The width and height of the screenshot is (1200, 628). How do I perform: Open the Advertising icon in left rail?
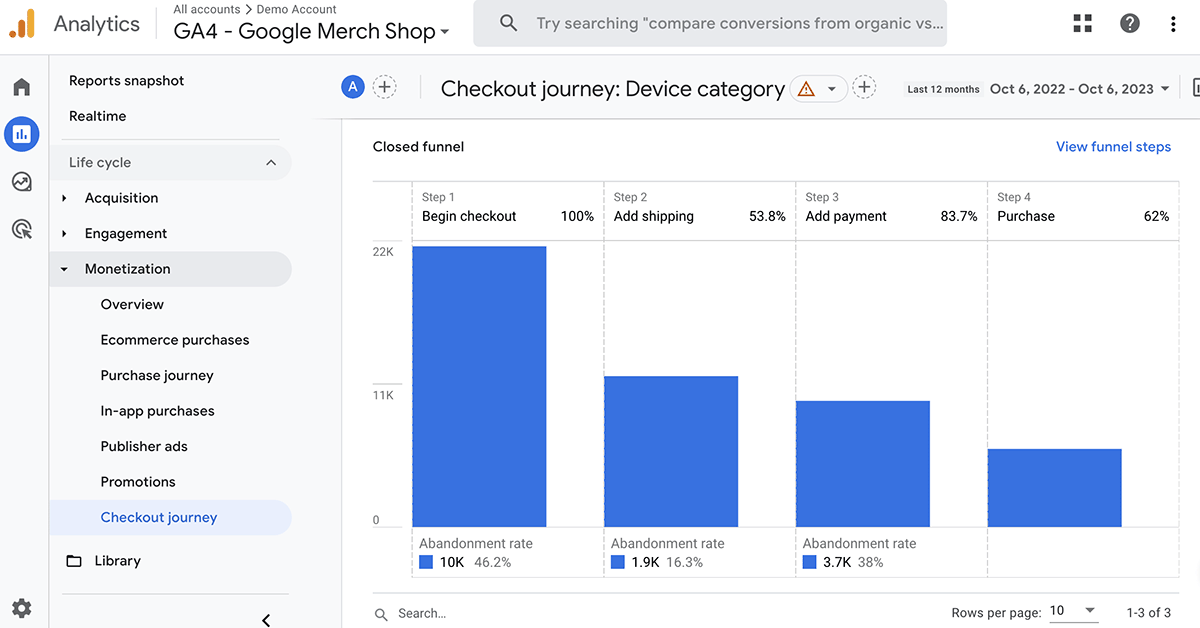click(22, 229)
